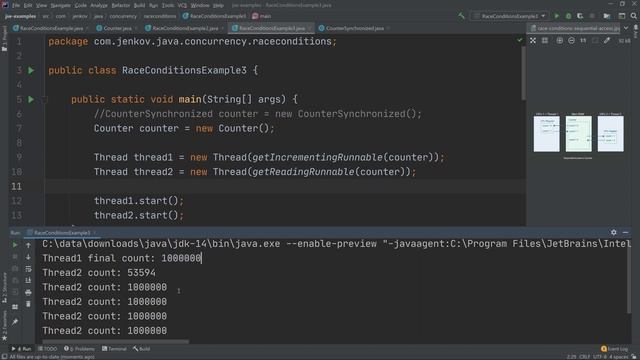Collapse main method fold marker at line 5
The image size is (640, 360).
click(x=45, y=99)
